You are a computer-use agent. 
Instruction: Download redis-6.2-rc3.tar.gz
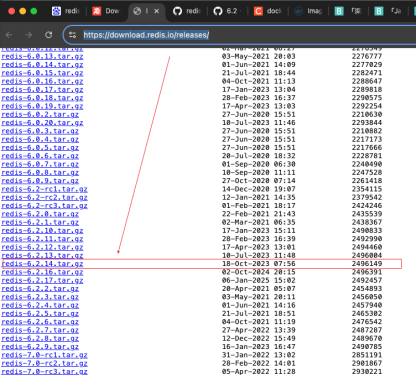[x=44, y=206]
